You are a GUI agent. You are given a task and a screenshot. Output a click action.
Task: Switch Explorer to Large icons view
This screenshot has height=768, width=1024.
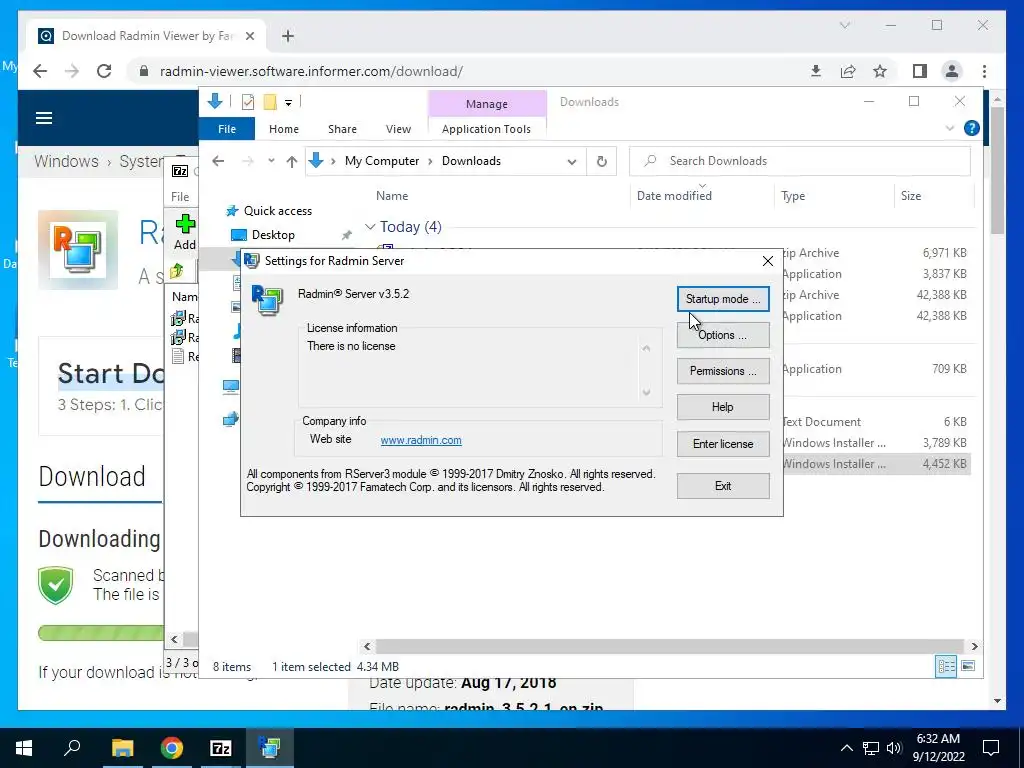tap(968, 666)
